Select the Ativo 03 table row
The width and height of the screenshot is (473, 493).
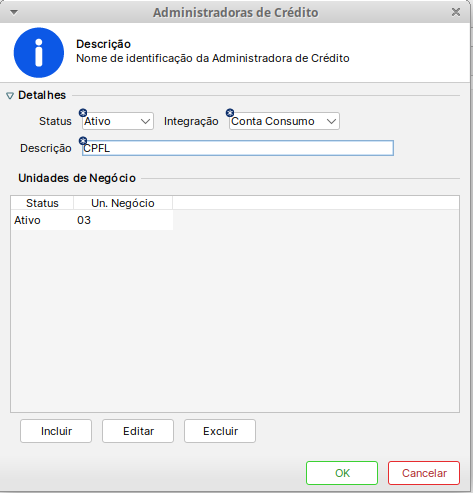92,220
